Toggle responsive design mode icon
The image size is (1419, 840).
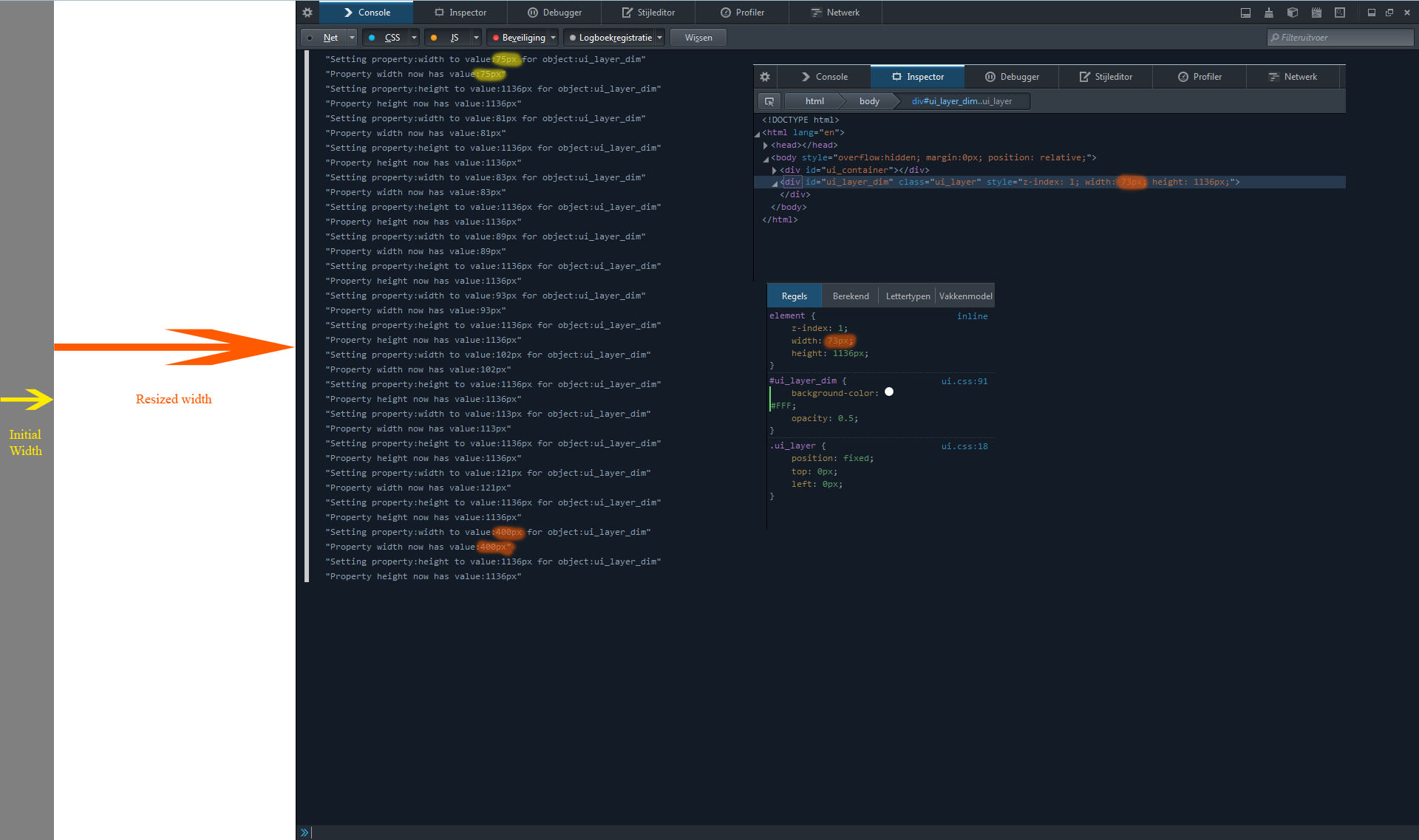pos(1340,13)
